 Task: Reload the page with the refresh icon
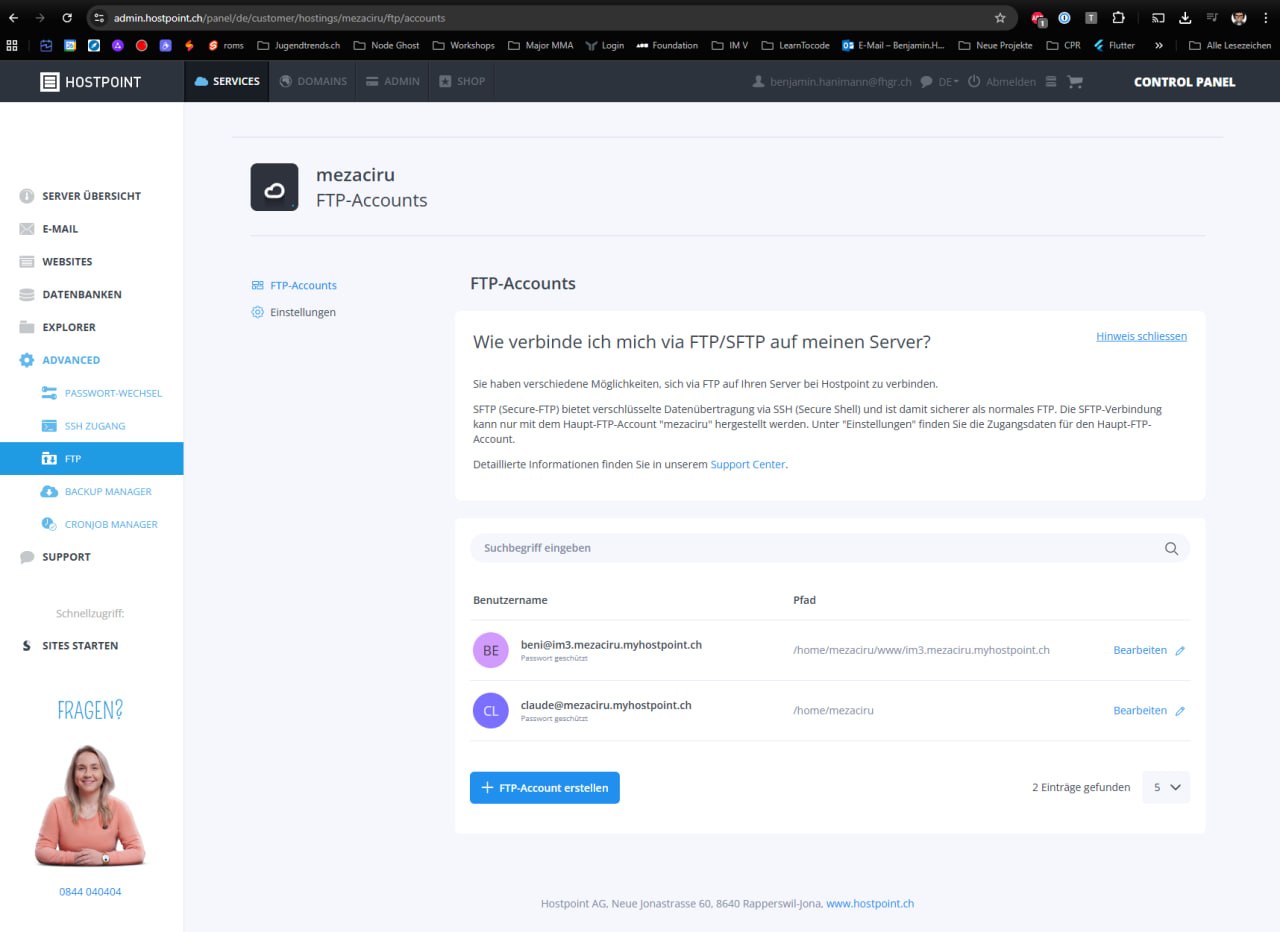[67, 18]
